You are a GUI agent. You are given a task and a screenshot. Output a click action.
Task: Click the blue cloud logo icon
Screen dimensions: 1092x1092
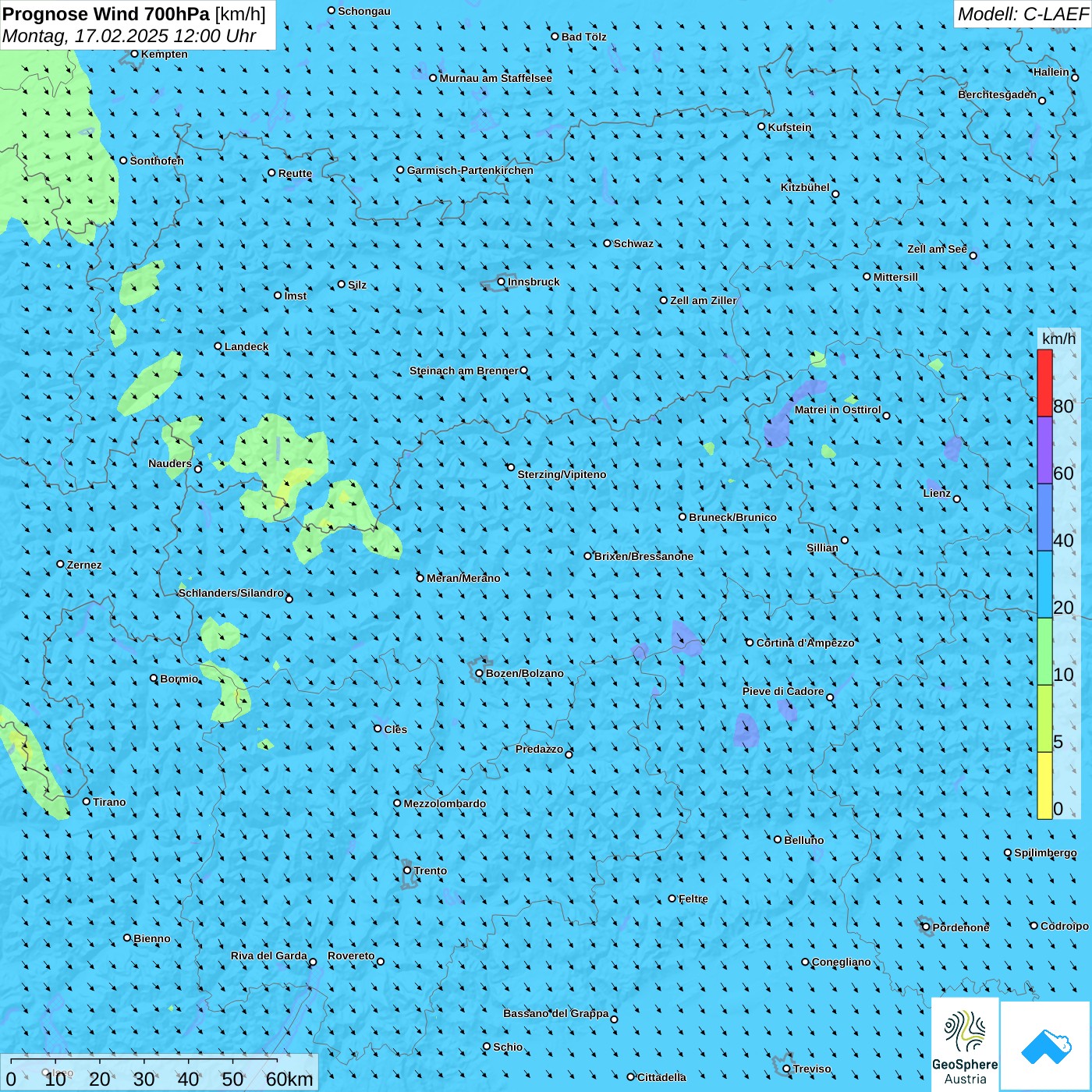(x=1046, y=1047)
